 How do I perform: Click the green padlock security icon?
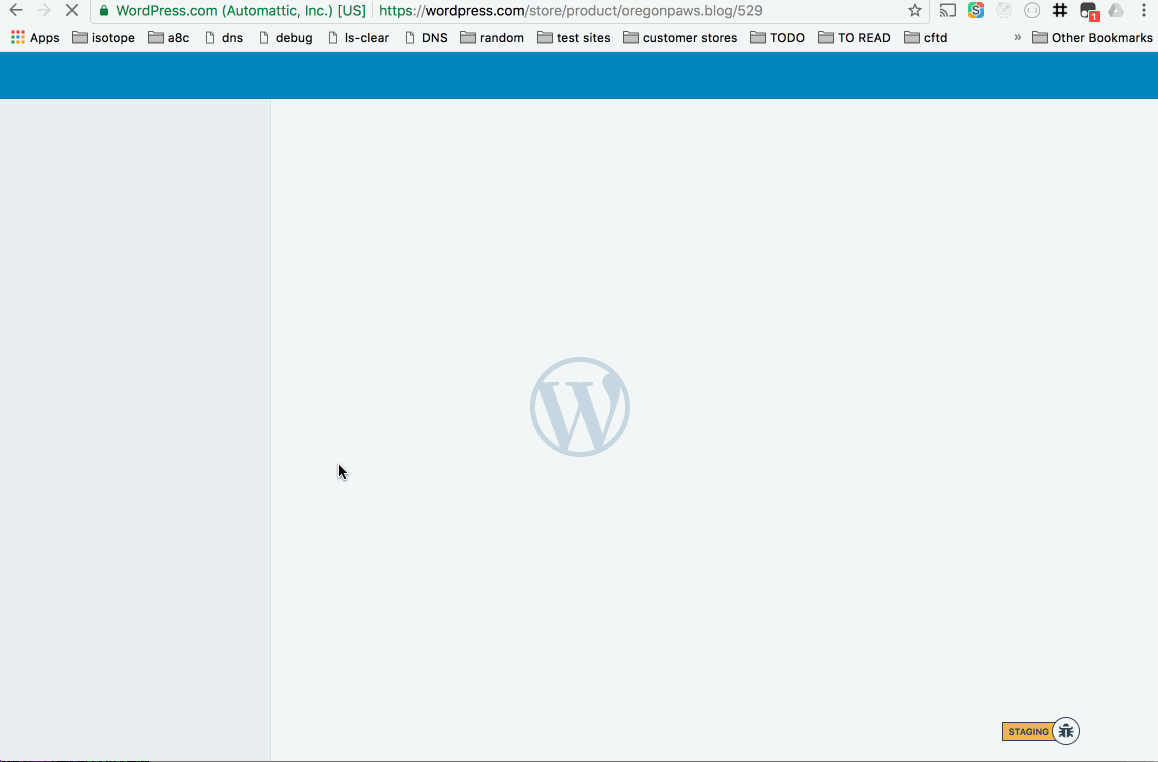click(104, 11)
